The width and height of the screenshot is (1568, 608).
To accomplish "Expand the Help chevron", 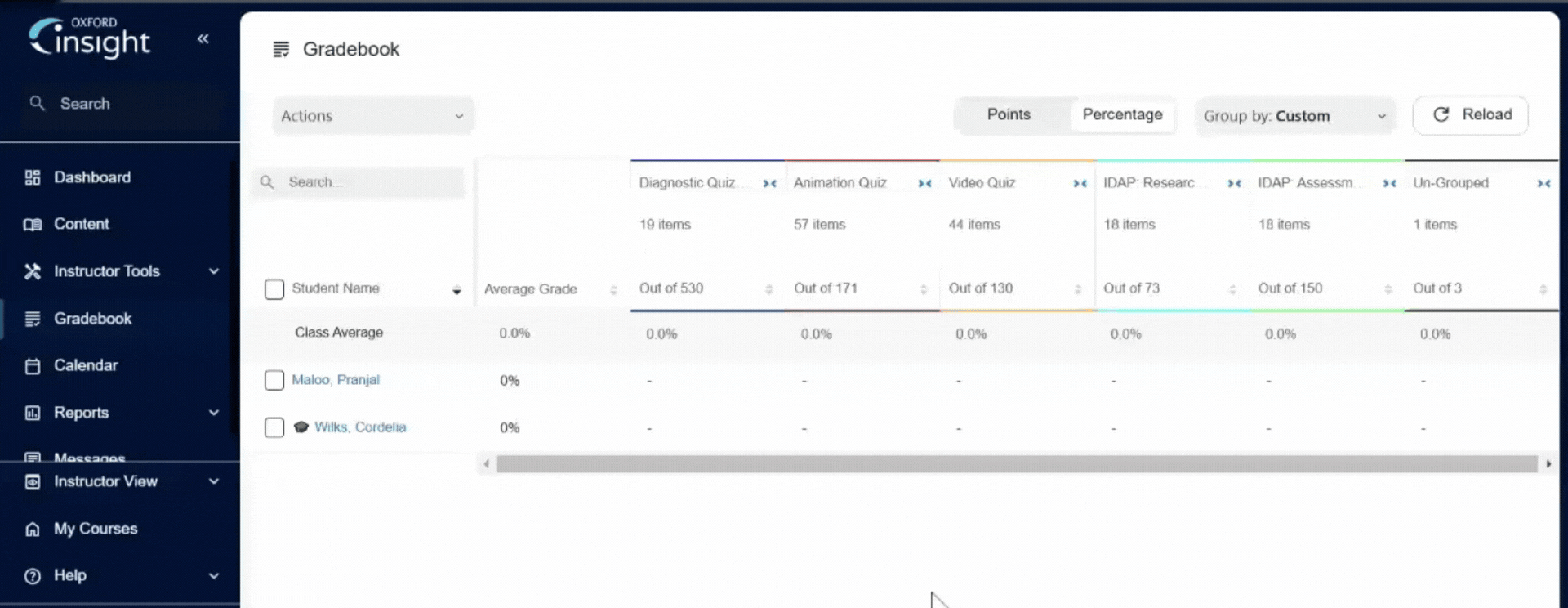I will click(x=214, y=576).
